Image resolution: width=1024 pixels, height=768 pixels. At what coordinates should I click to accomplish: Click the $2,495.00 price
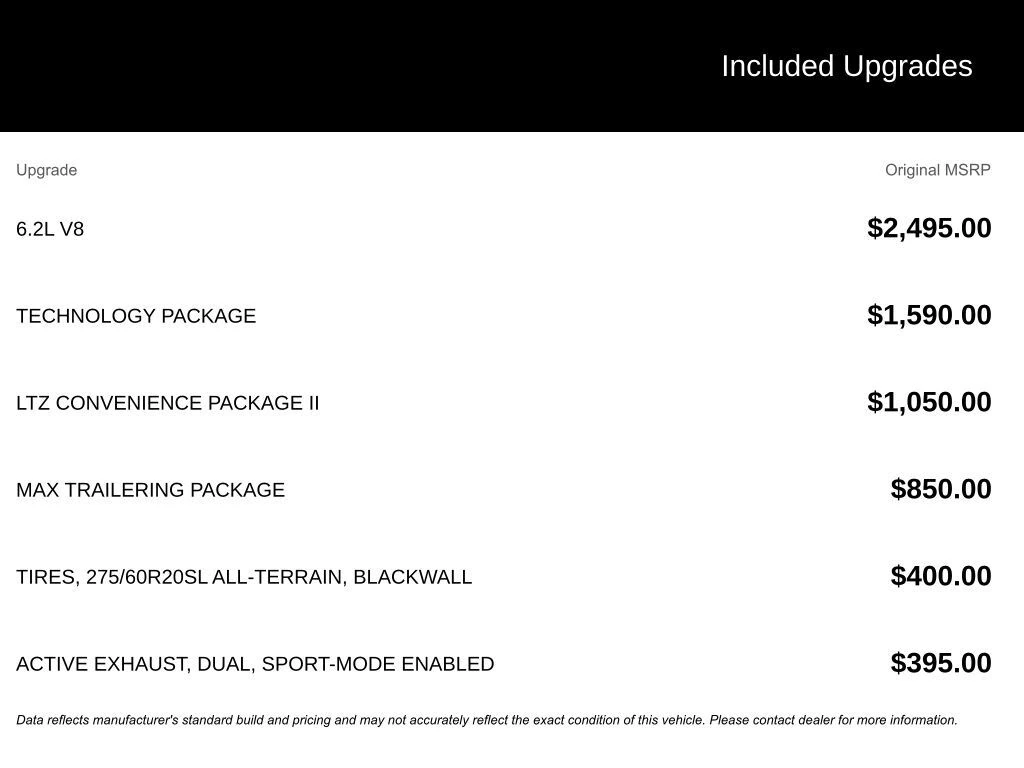click(929, 228)
